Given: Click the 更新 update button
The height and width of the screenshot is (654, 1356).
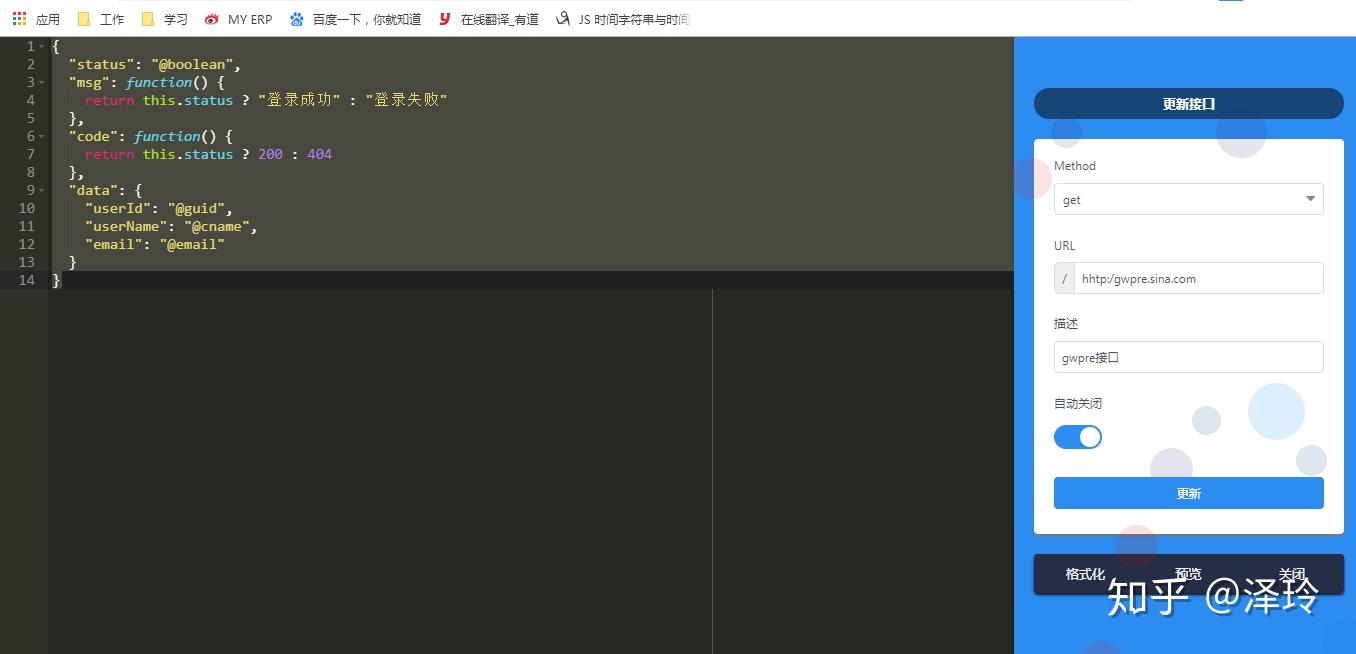Looking at the screenshot, I should 1188,493.
